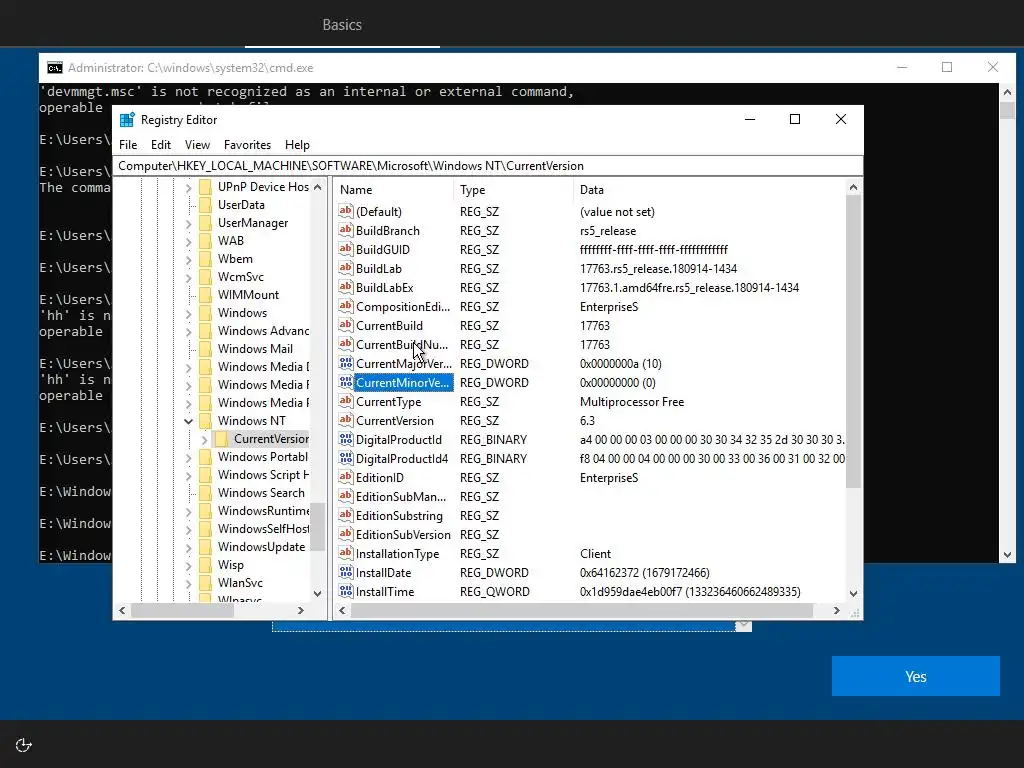Click the ease of access icon at bottom left

(24, 745)
